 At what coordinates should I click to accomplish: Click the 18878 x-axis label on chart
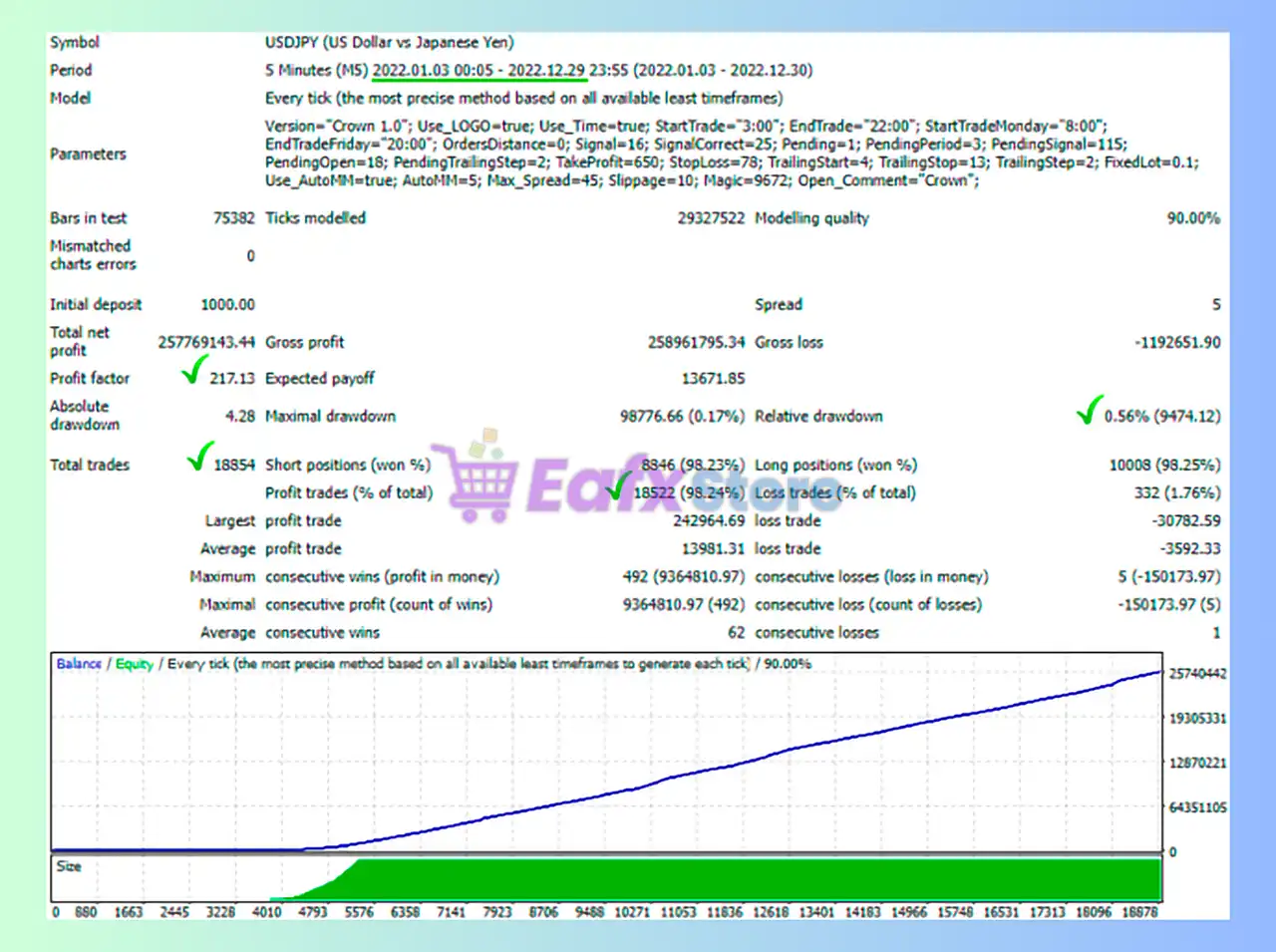click(1139, 912)
